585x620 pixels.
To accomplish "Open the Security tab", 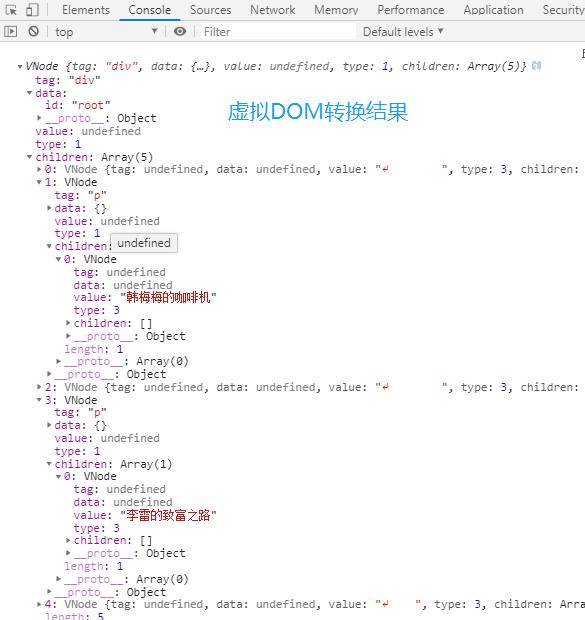I will click(x=564, y=10).
